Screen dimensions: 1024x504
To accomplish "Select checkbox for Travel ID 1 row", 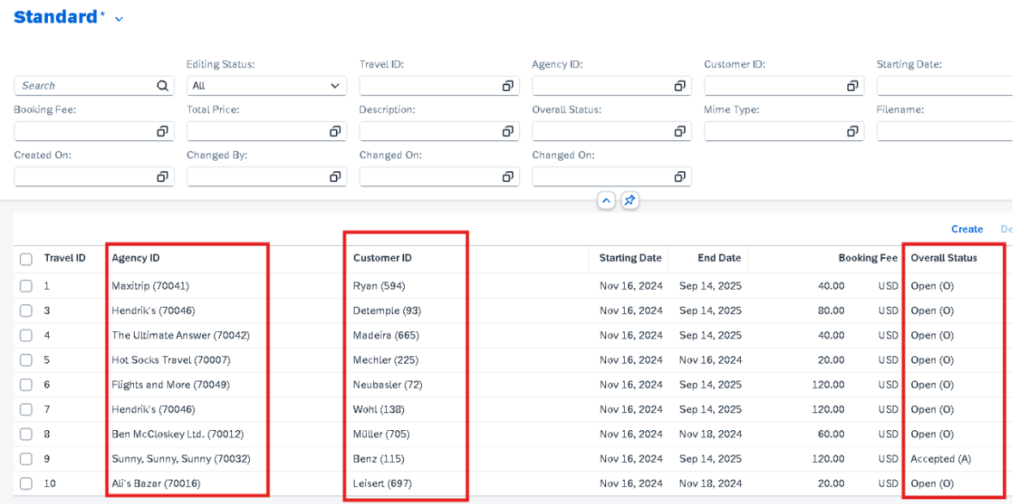I will [26, 286].
